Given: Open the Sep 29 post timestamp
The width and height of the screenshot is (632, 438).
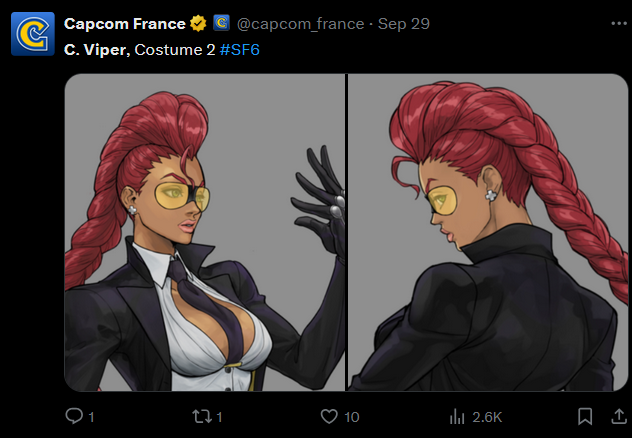Looking at the screenshot, I should tap(404, 24).
